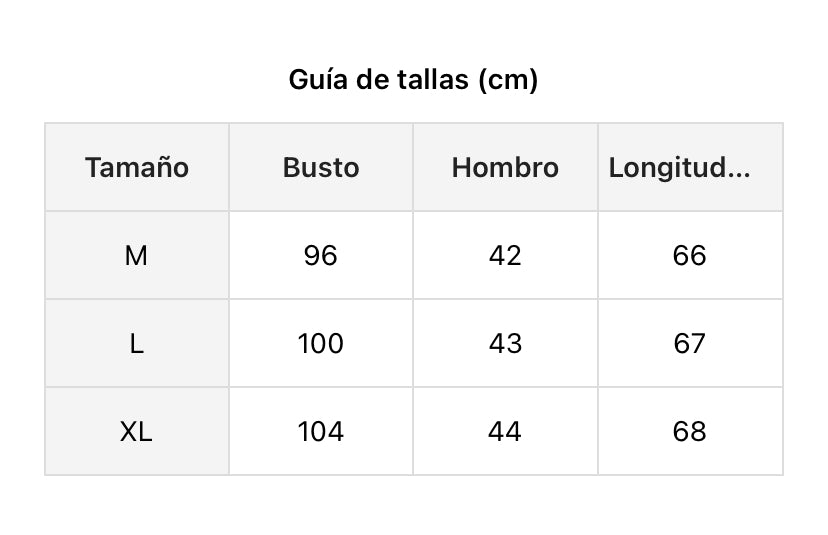Click the Longitud value 68
Image resolution: width=828 pixels, height=535 pixels.
point(690,432)
